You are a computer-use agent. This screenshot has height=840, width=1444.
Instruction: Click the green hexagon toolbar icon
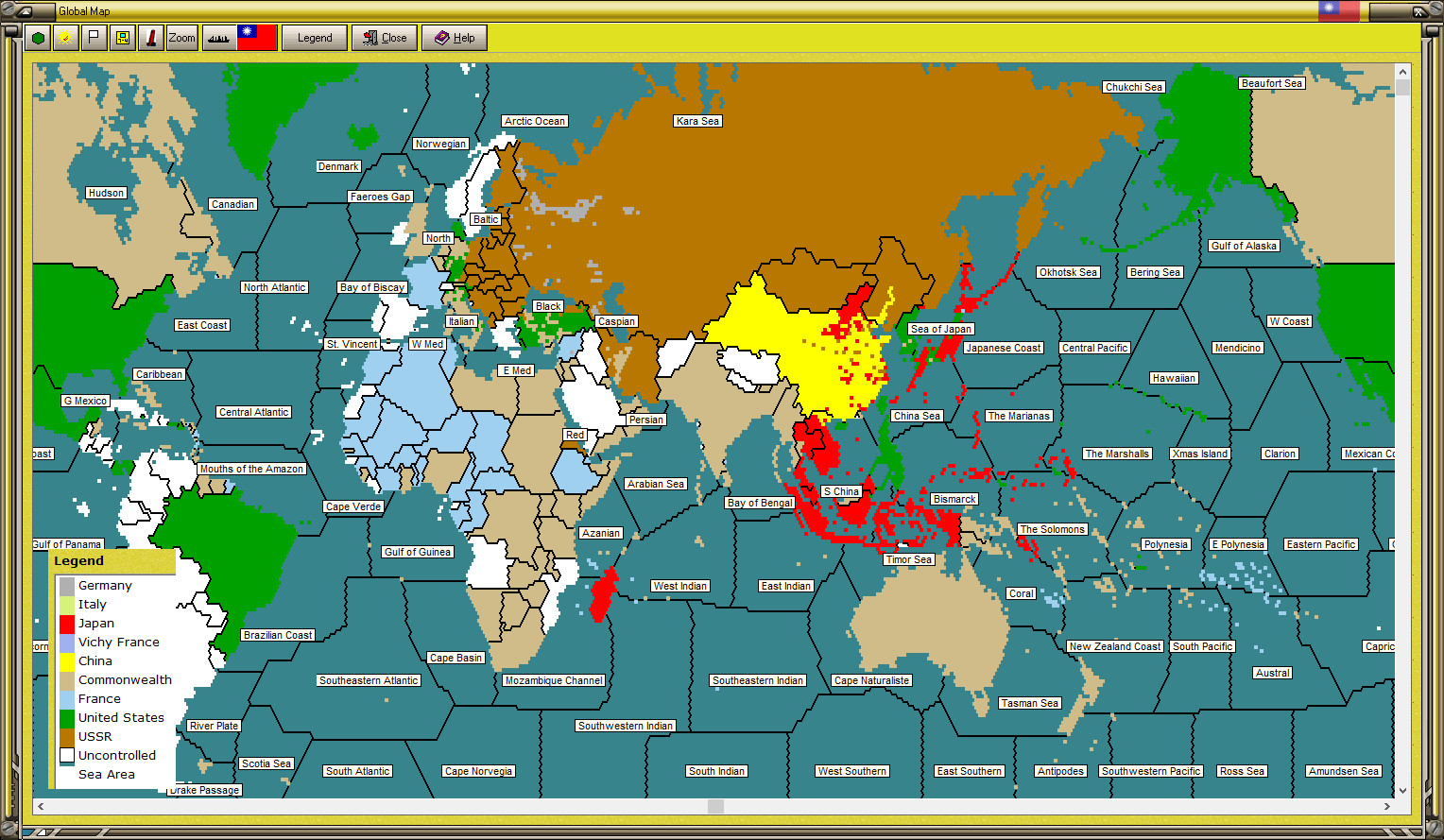(x=39, y=37)
